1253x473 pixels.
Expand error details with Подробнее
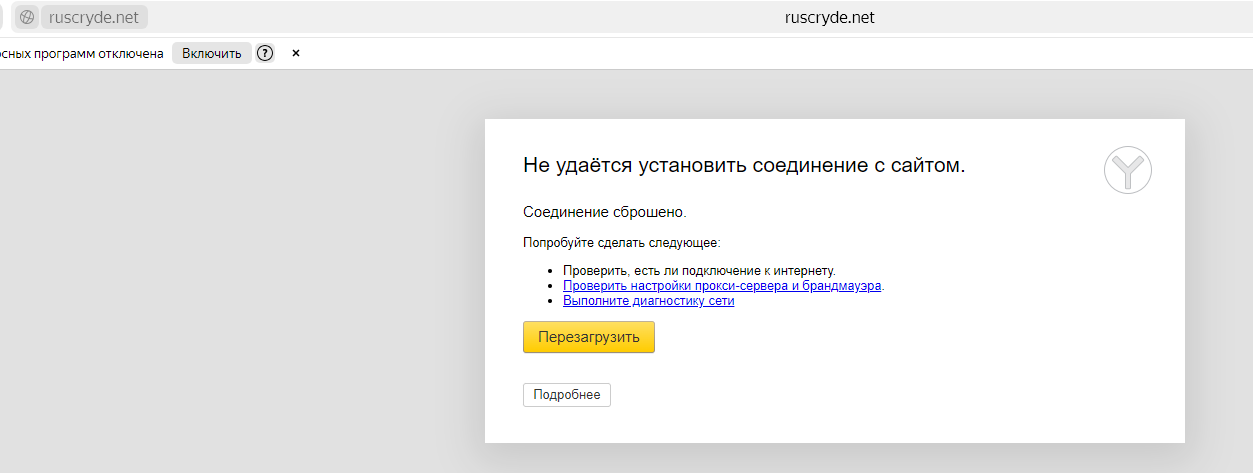pos(566,395)
